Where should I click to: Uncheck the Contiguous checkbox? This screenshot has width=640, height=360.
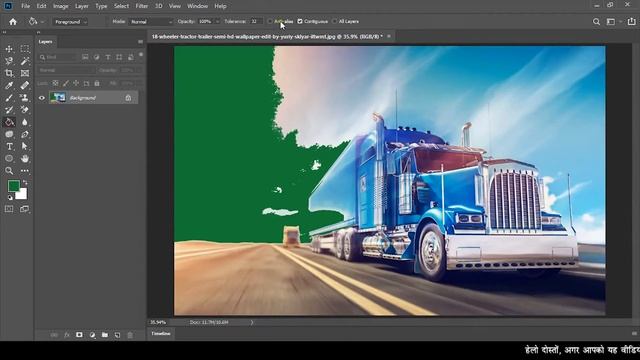[x=300, y=21]
